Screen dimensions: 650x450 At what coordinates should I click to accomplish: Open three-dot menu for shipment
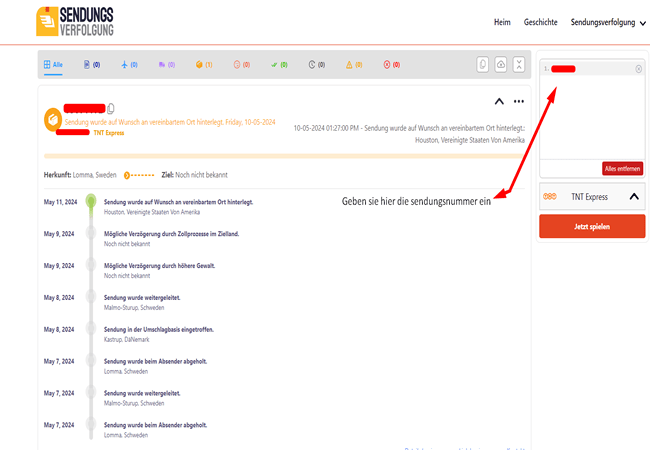coord(519,102)
